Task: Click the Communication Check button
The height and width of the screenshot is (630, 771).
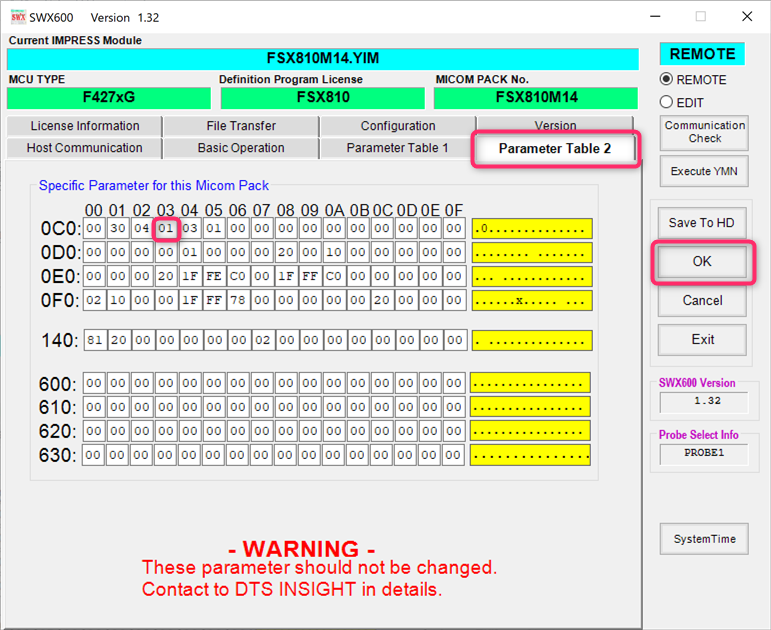Action: click(704, 132)
